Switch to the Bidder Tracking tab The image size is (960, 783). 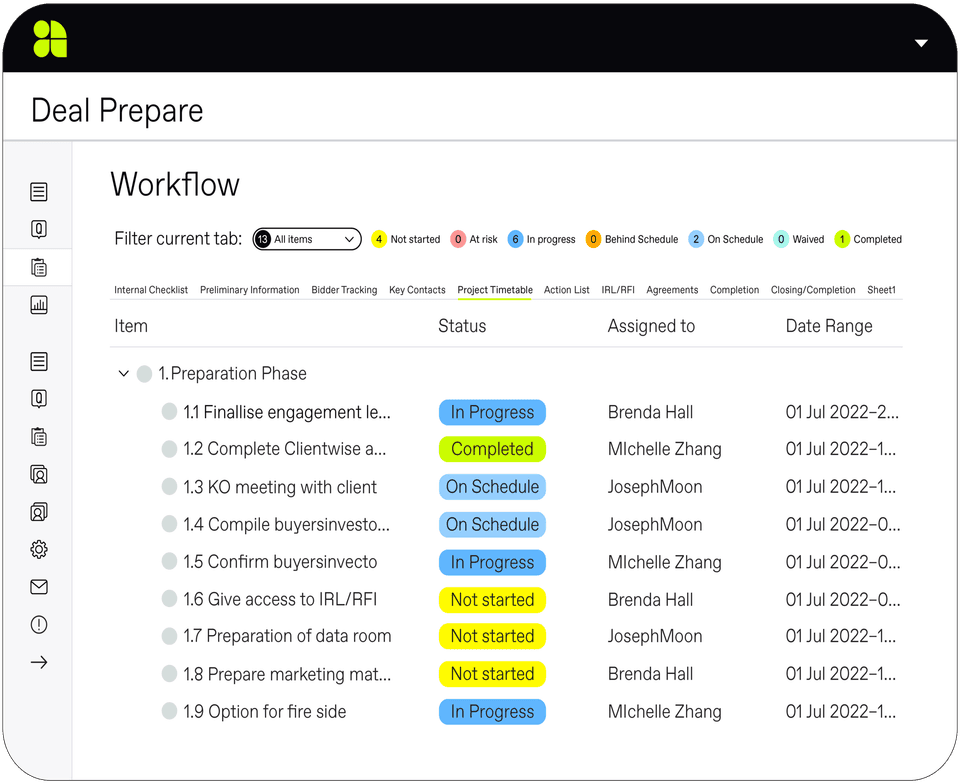point(344,290)
